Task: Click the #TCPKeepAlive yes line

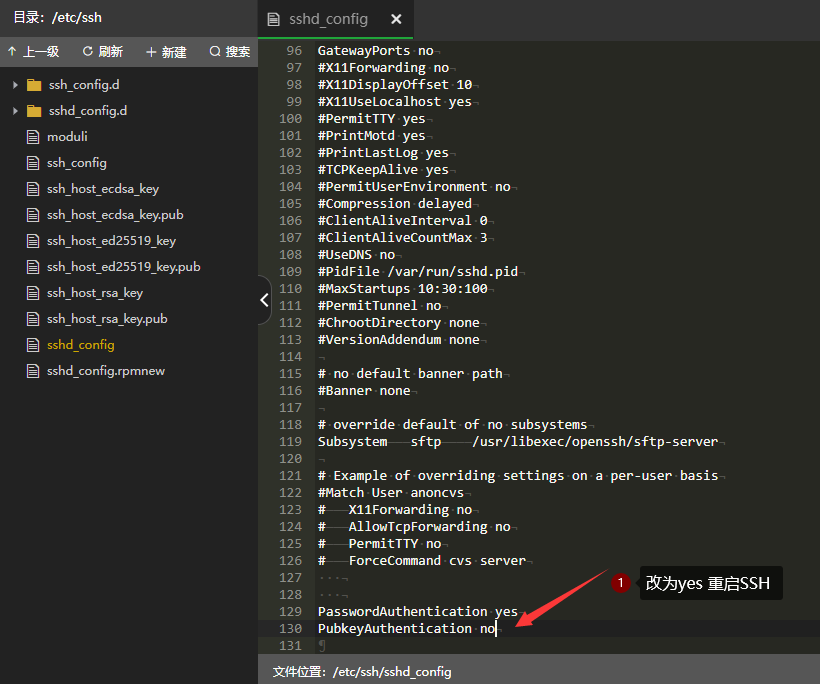Action: (383, 170)
